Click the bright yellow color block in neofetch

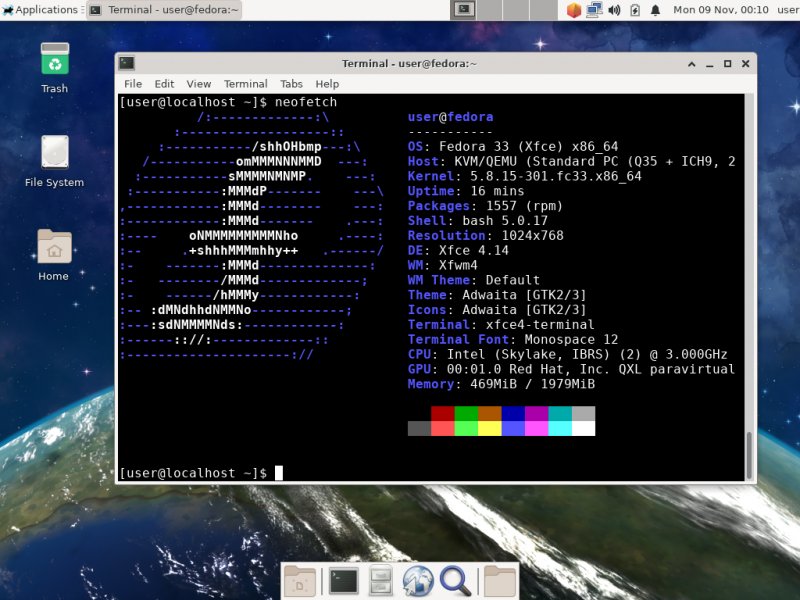tap(490, 428)
